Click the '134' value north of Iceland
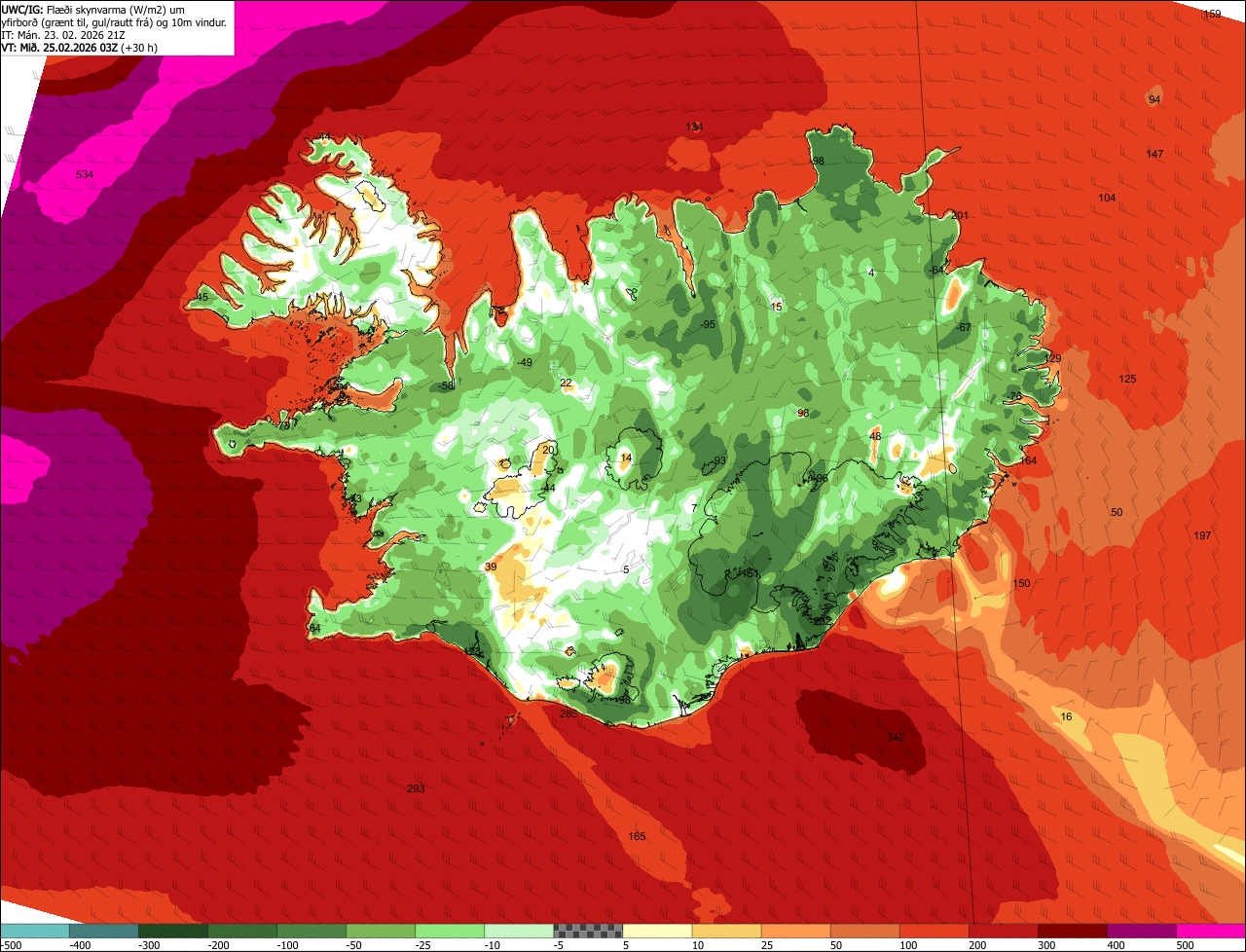 coord(694,128)
